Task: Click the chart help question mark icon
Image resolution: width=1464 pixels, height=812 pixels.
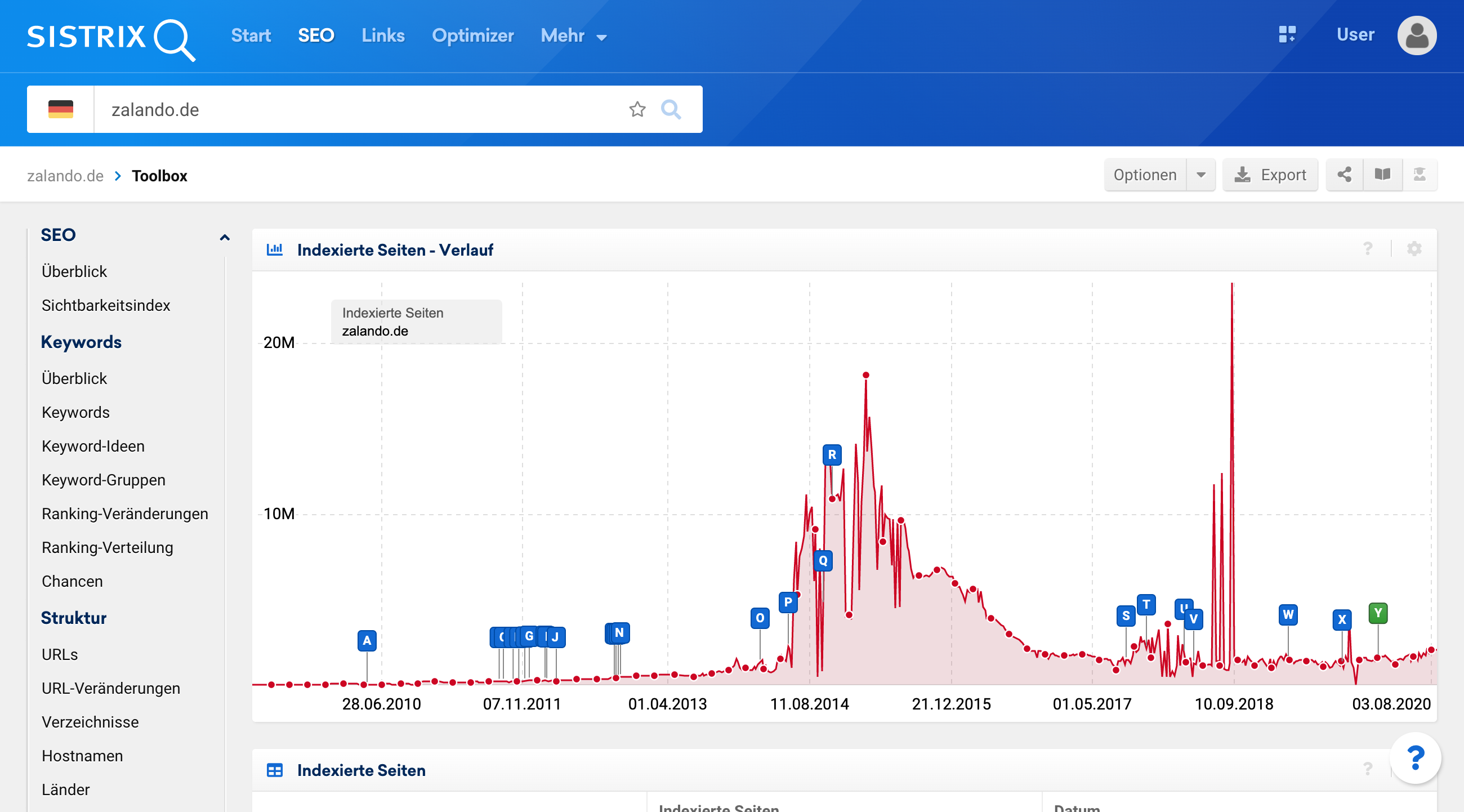Action: click(1367, 249)
